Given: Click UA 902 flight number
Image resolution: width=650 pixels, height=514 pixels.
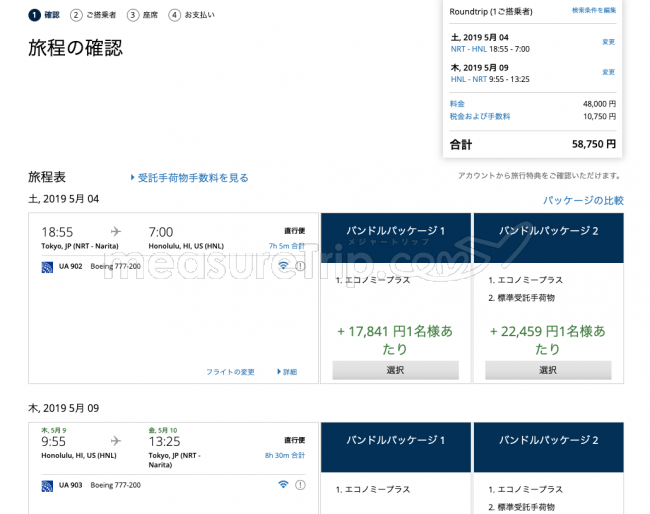Looking at the screenshot, I should click(x=70, y=266).
